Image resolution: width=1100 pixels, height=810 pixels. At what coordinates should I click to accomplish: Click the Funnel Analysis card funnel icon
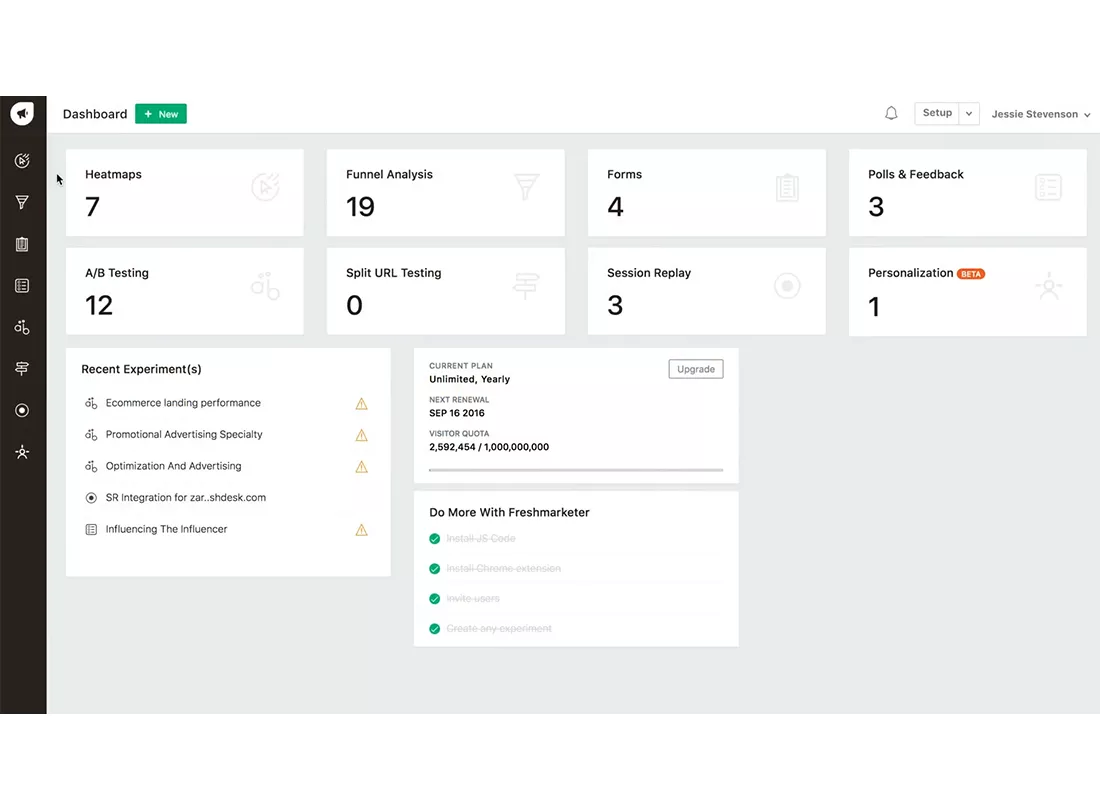click(x=526, y=187)
